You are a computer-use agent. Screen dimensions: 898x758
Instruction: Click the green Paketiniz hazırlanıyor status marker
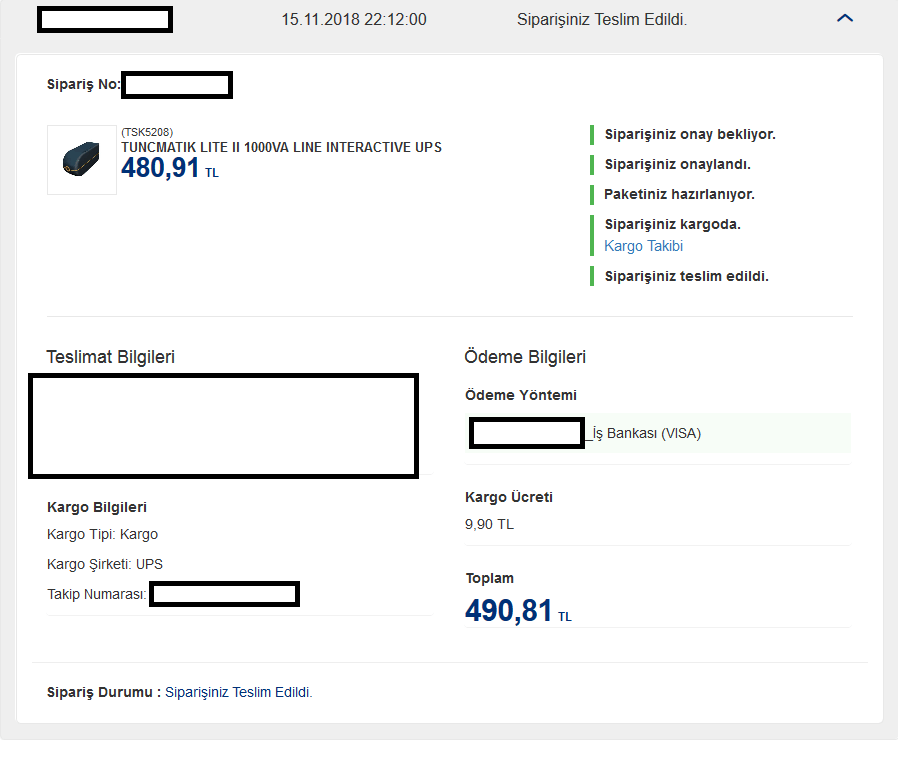pos(592,194)
